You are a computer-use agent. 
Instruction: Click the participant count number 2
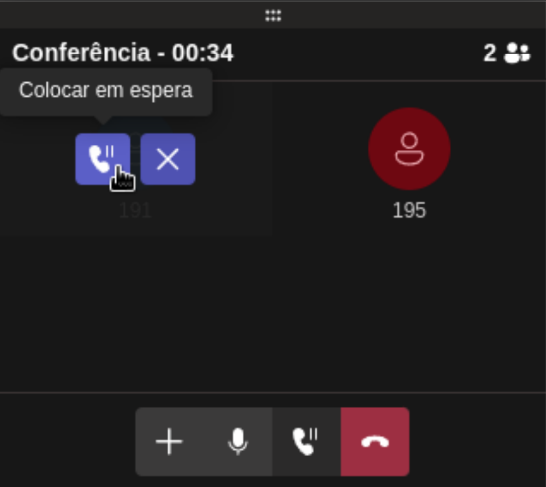pos(490,53)
